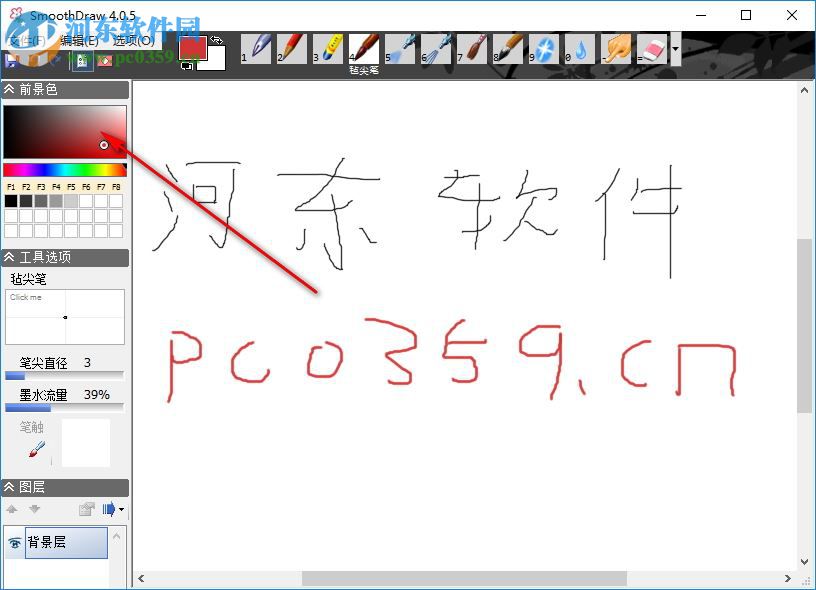Select the black swatch under F1
The image size is (816, 590).
(10, 200)
